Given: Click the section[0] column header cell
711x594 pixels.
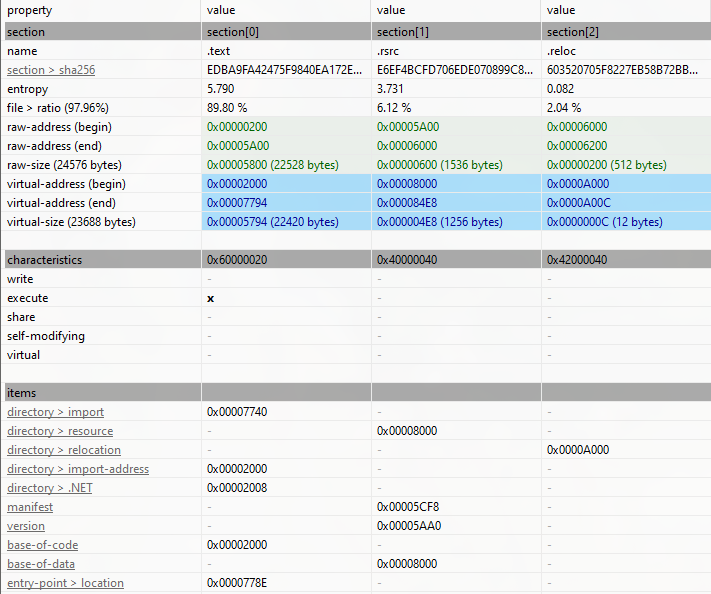Looking at the screenshot, I should pos(286,32).
